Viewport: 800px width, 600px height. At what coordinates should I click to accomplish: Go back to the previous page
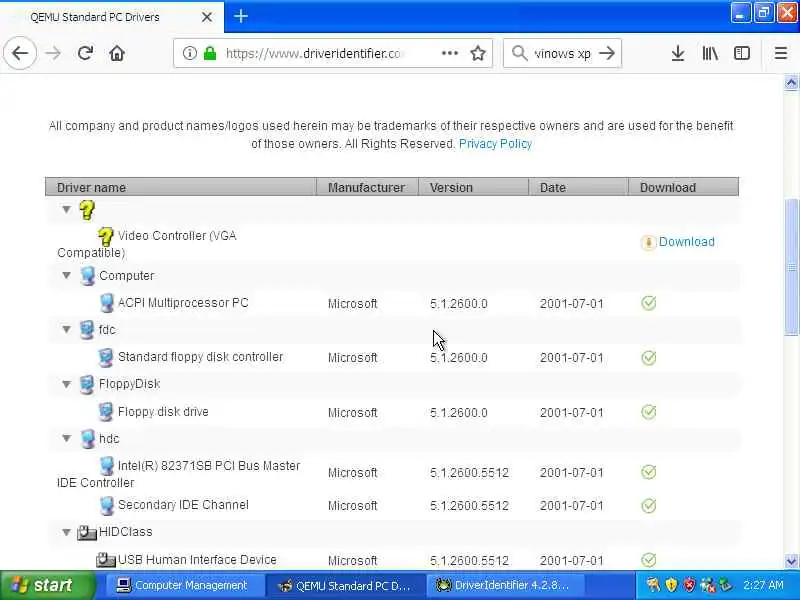point(20,53)
